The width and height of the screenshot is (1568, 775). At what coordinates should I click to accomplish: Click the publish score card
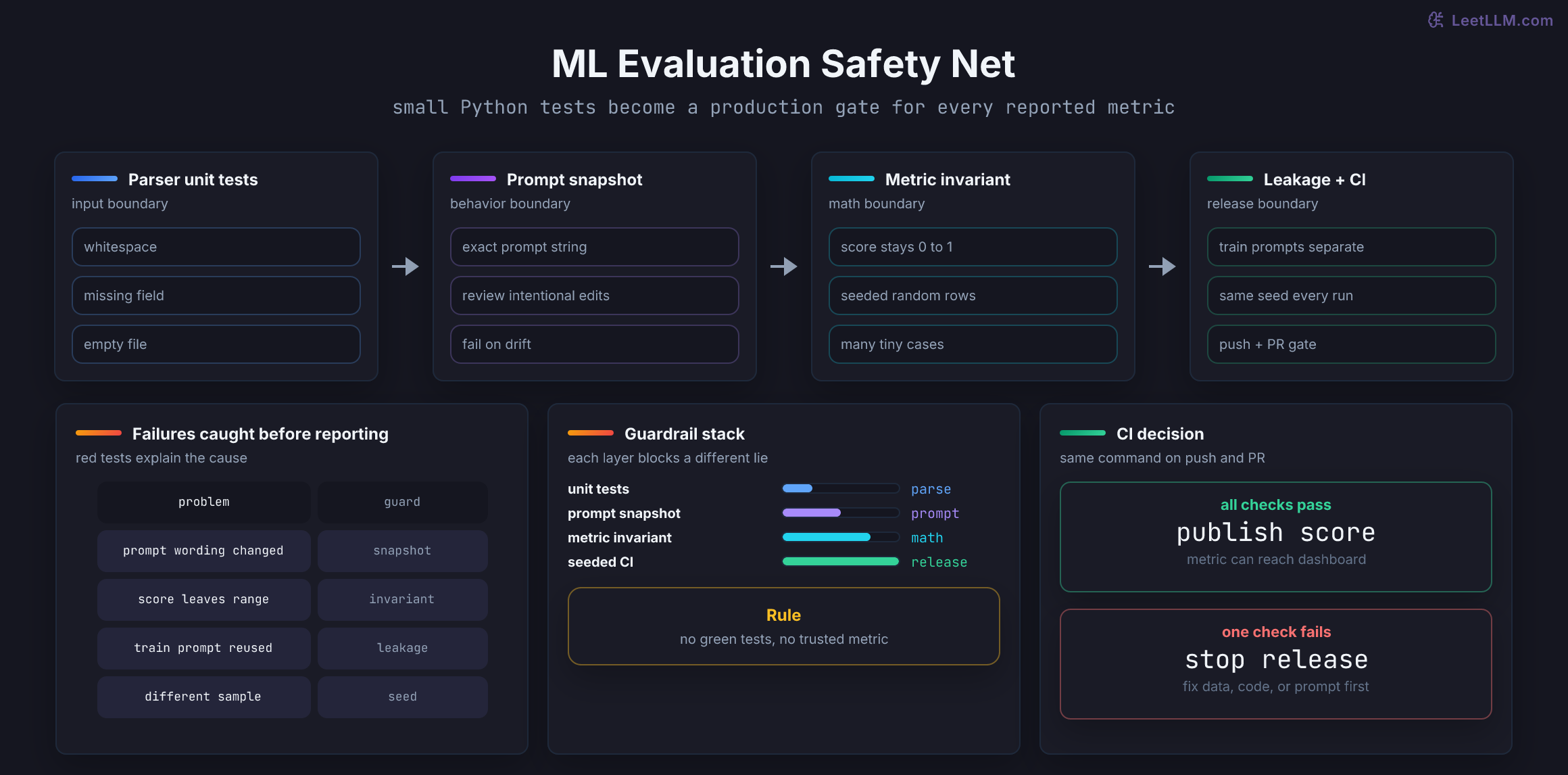pos(1276,537)
